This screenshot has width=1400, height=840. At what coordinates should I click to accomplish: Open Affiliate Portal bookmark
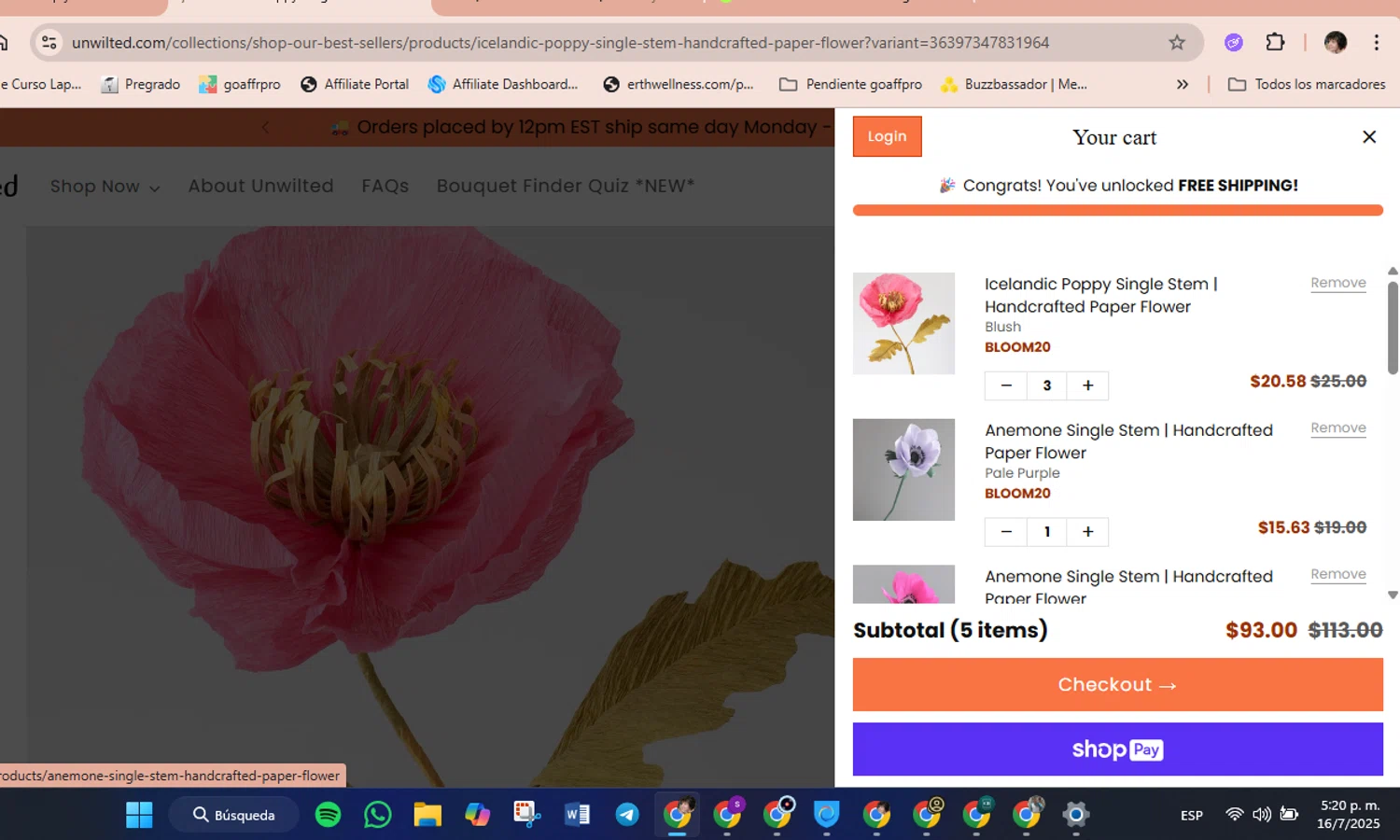(x=355, y=84)
